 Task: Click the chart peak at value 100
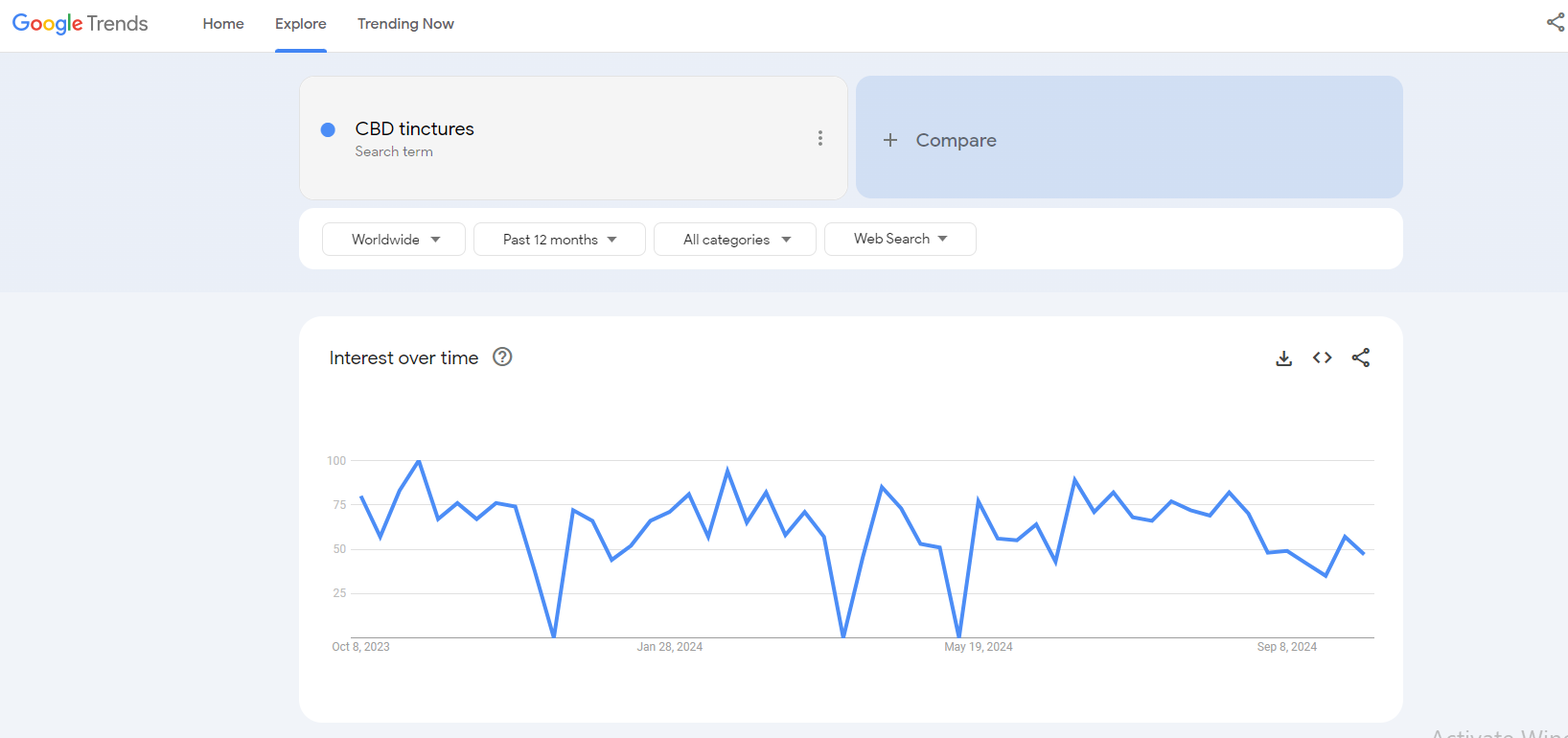(419, 462)
